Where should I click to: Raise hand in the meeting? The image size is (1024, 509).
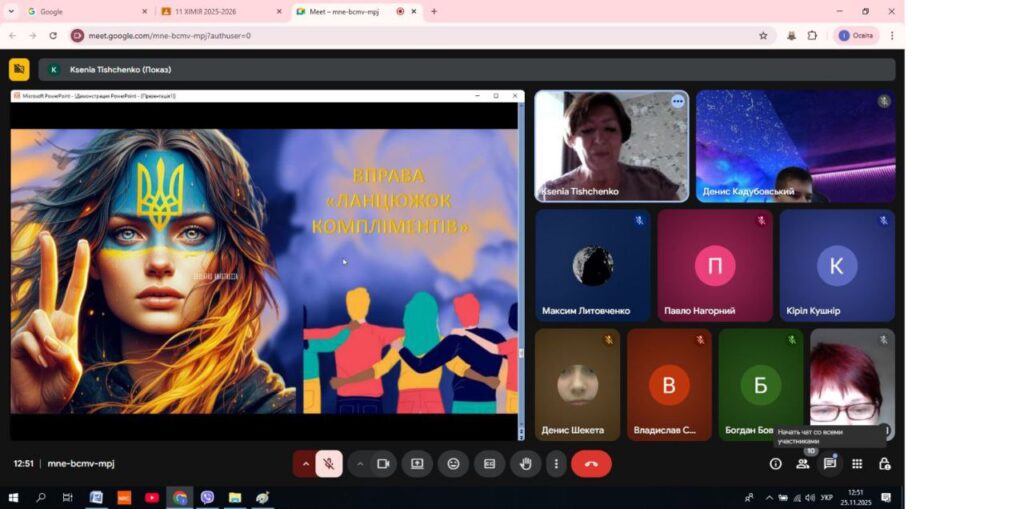point(525,464)
